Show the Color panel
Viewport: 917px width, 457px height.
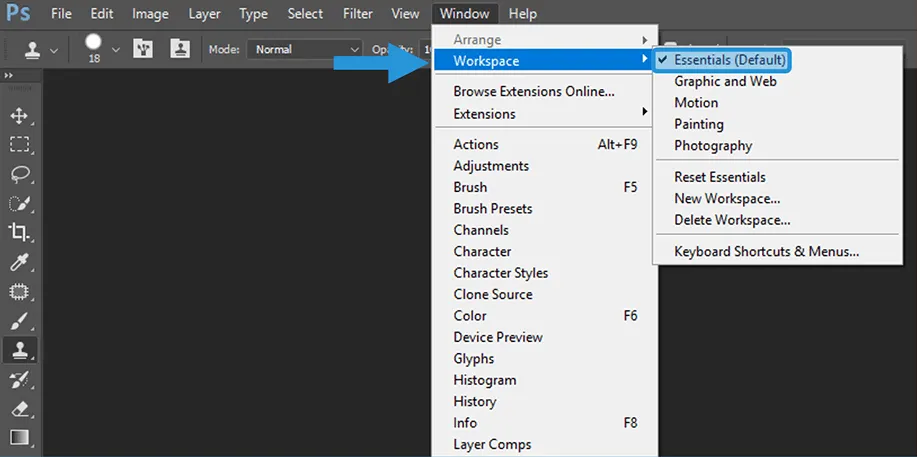click(545, 316)
